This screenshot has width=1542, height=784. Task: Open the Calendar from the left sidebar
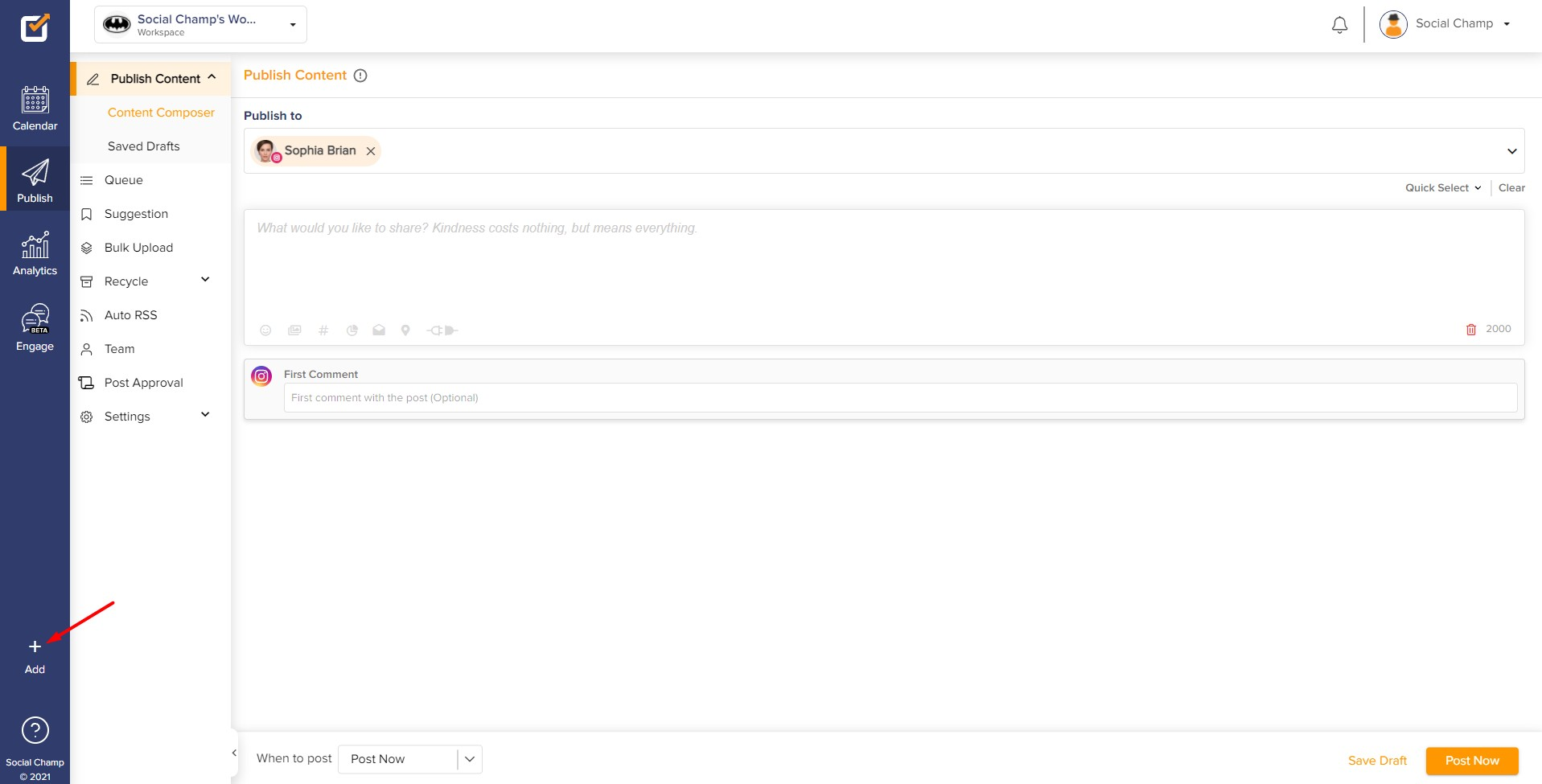tap(35, 107)
